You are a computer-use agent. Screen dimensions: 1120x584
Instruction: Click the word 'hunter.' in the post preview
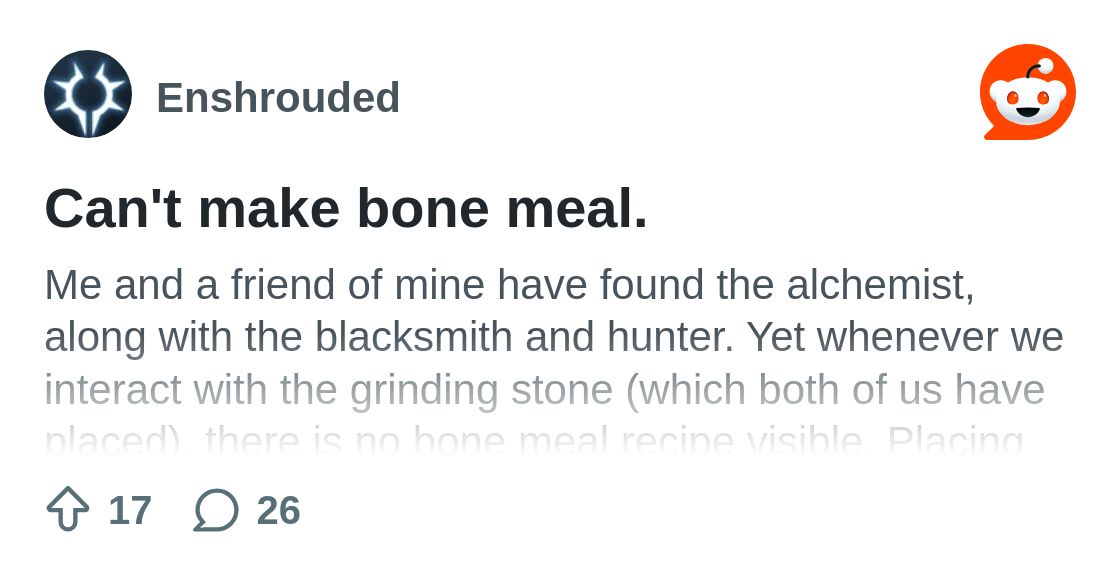[671, 337]
